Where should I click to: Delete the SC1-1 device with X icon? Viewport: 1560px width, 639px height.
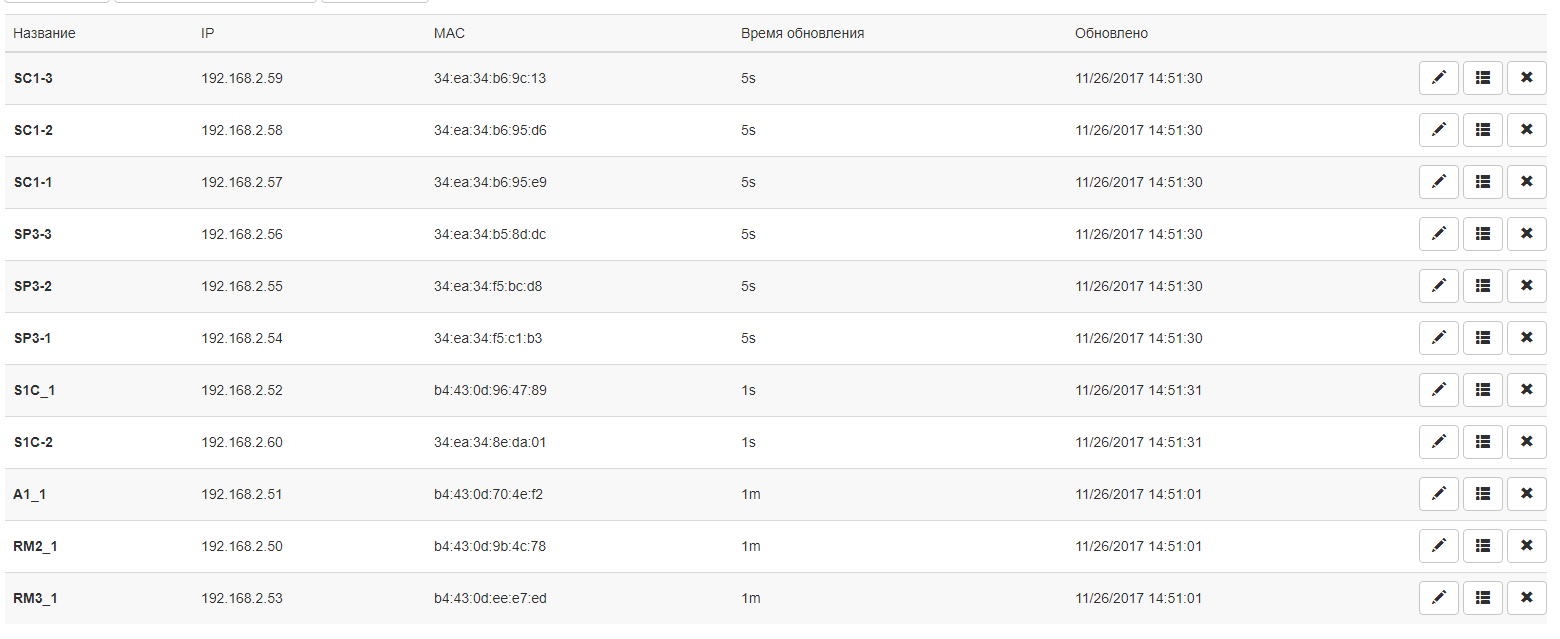[x=1526, y=182]
